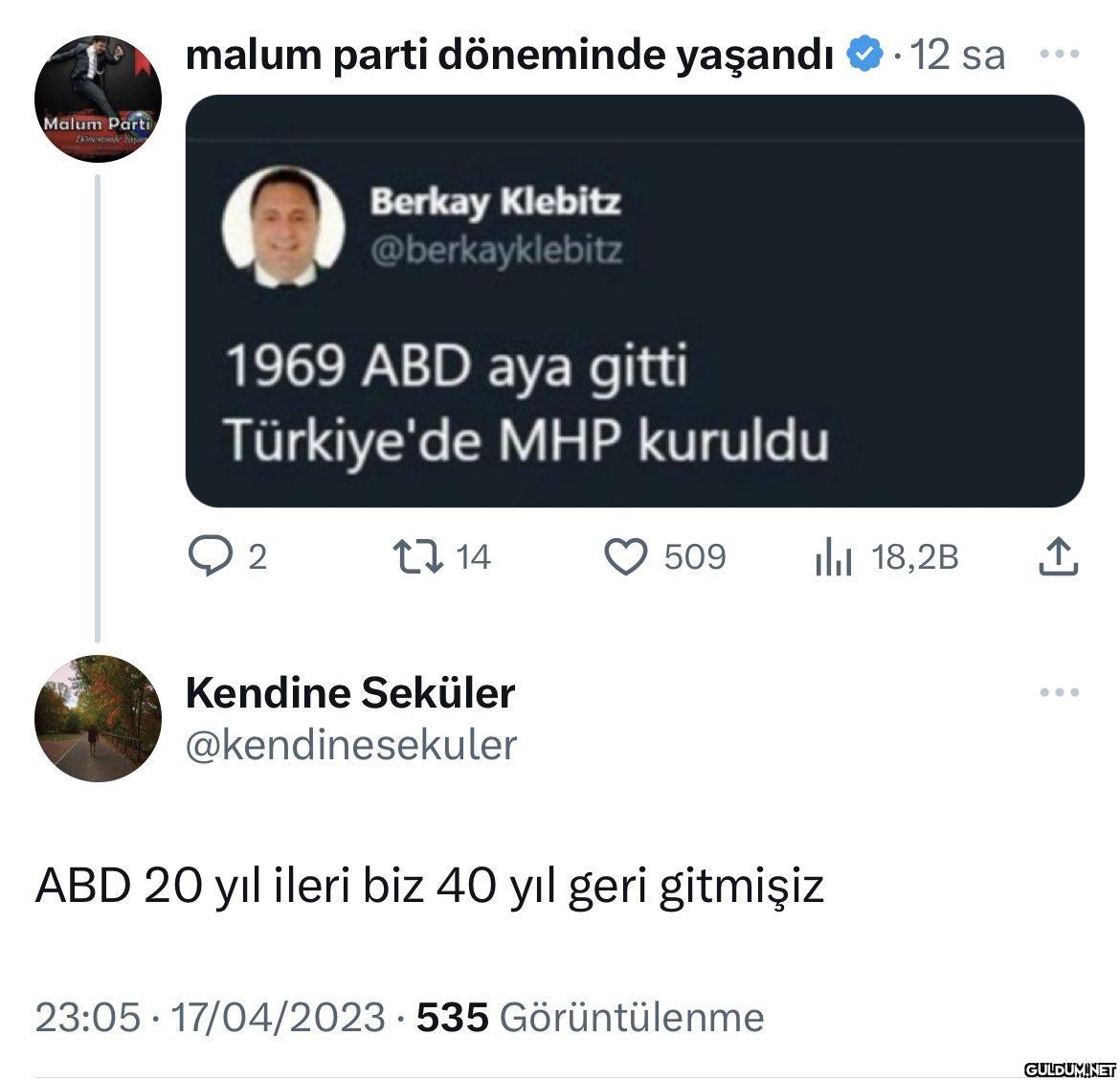Open Kendine Seküler profile avatar

click(x=98, y=718)
